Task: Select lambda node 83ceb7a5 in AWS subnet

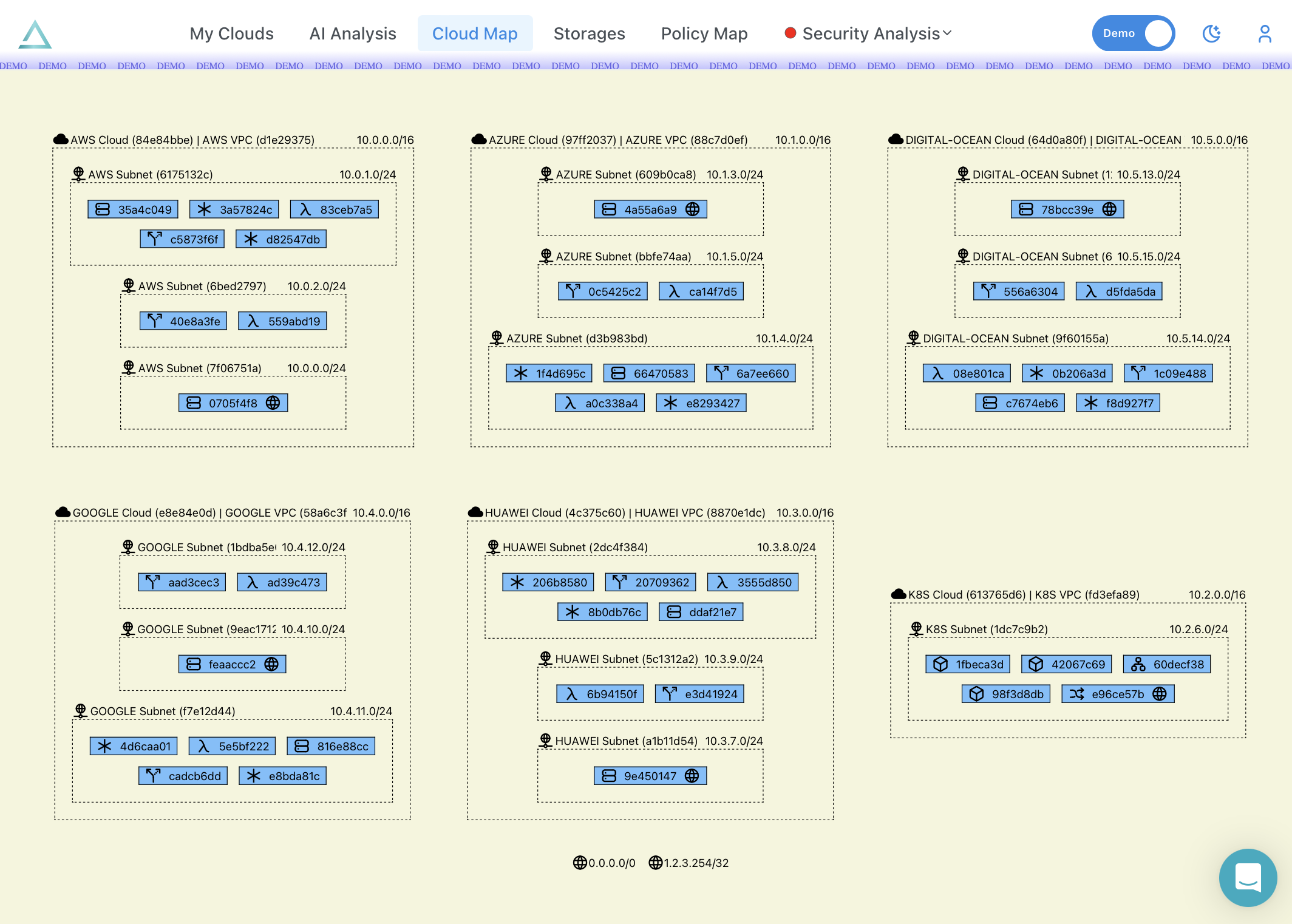Action: click(x=335, y=209)
